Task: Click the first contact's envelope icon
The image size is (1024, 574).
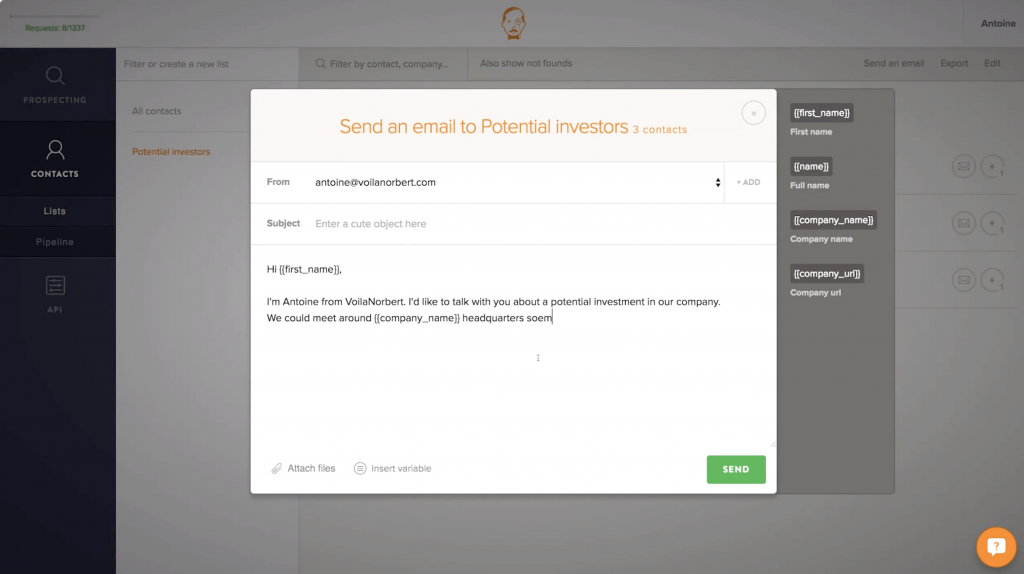Action: coord(963,167)
